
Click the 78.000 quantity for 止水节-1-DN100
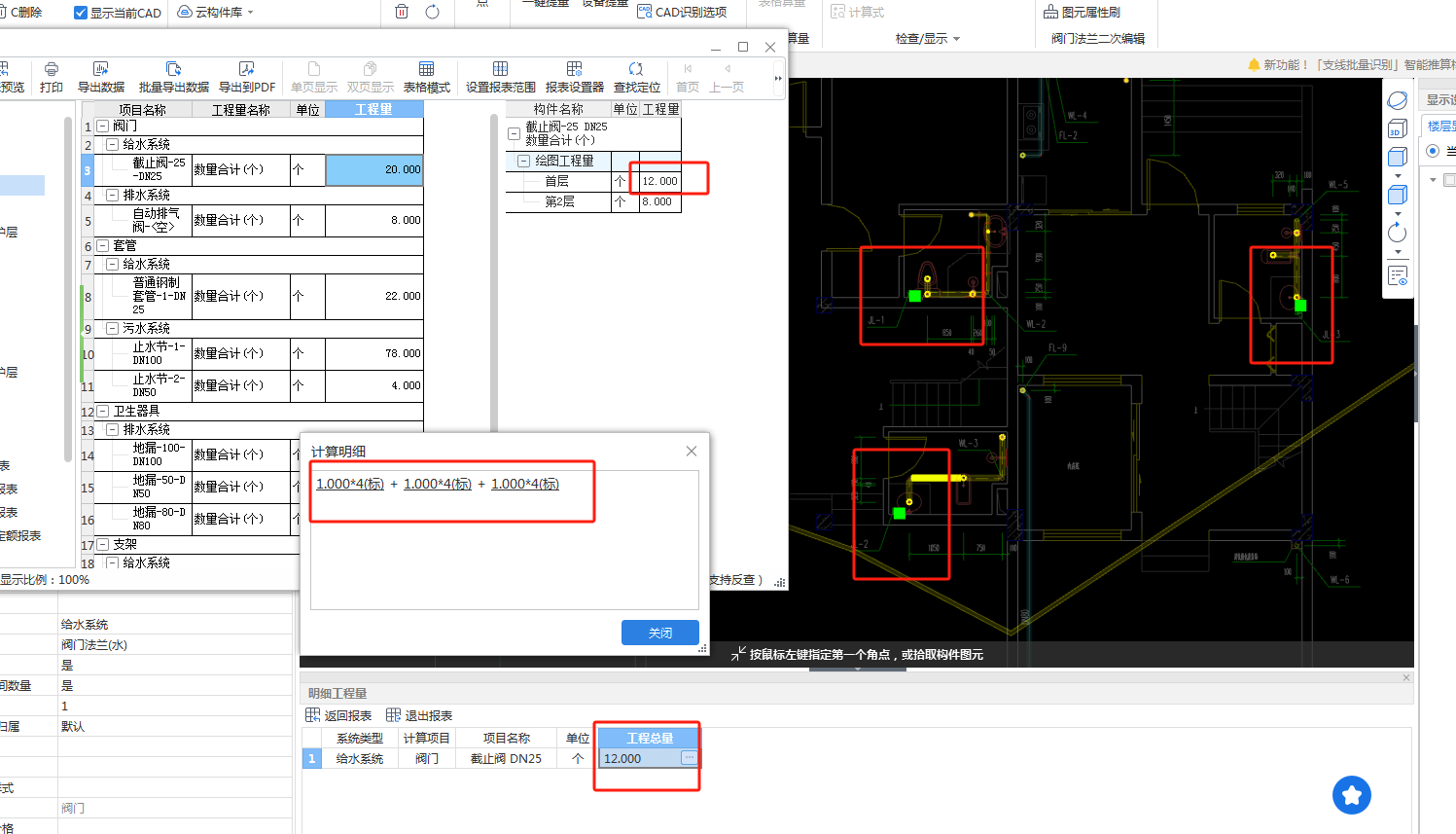[x=374, y=353]
